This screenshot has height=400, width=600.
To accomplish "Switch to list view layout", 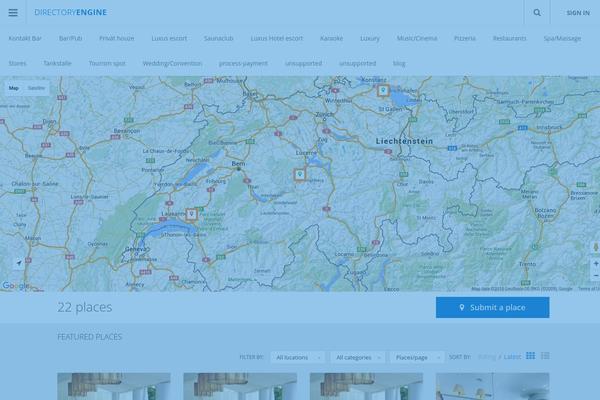I will 545,356.
